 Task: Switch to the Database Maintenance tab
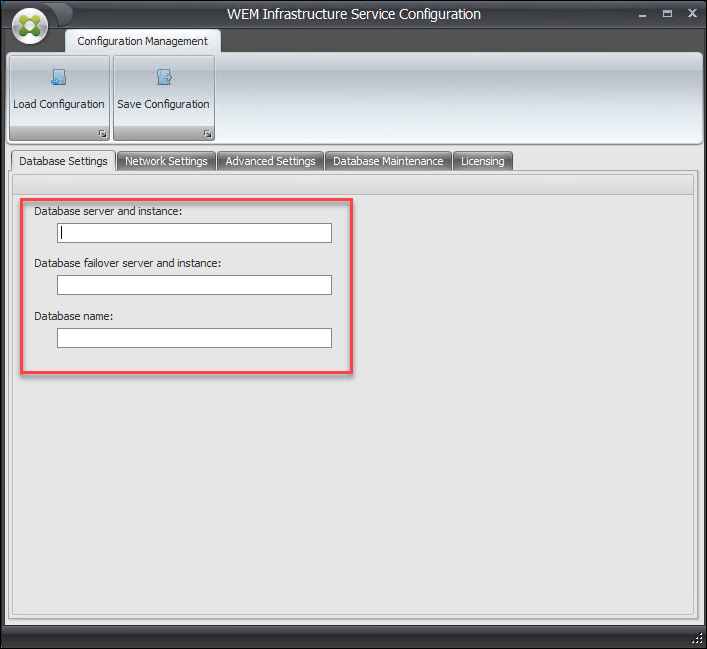tap(388, 161)
